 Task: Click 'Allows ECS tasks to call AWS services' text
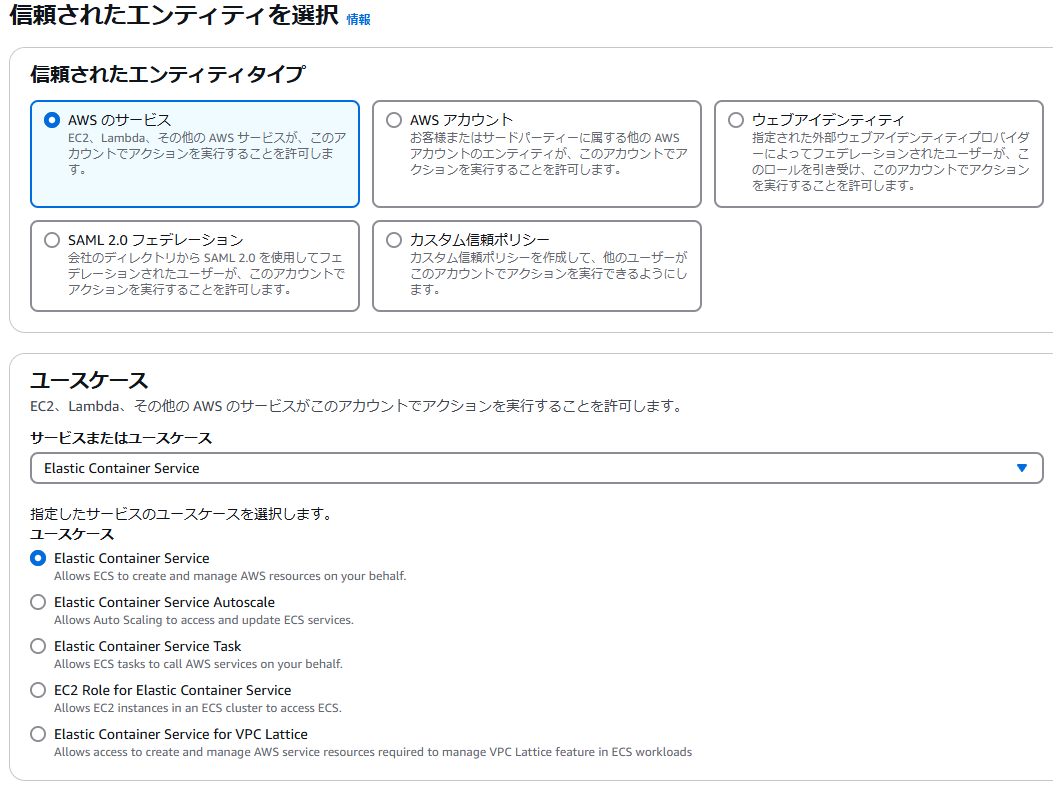198,664
